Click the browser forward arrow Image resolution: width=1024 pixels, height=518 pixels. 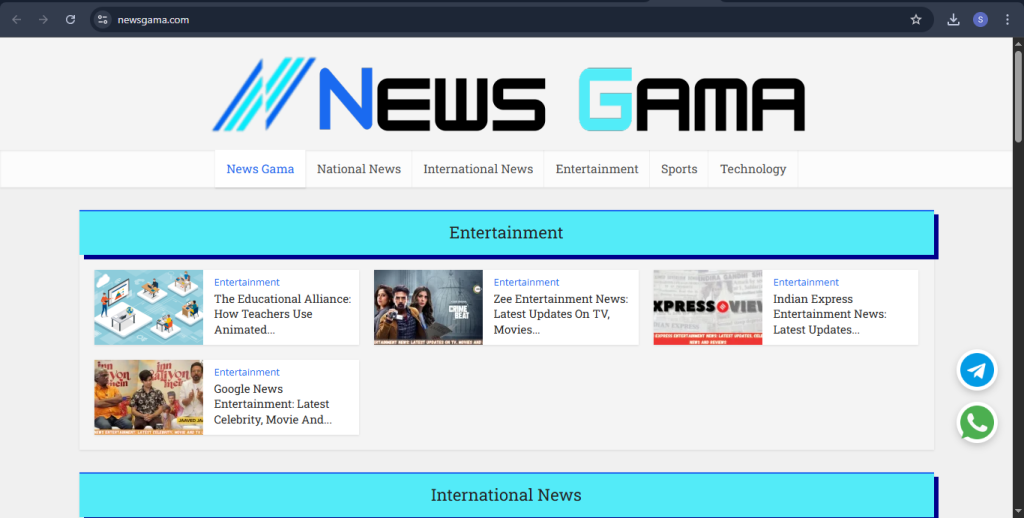43,20
